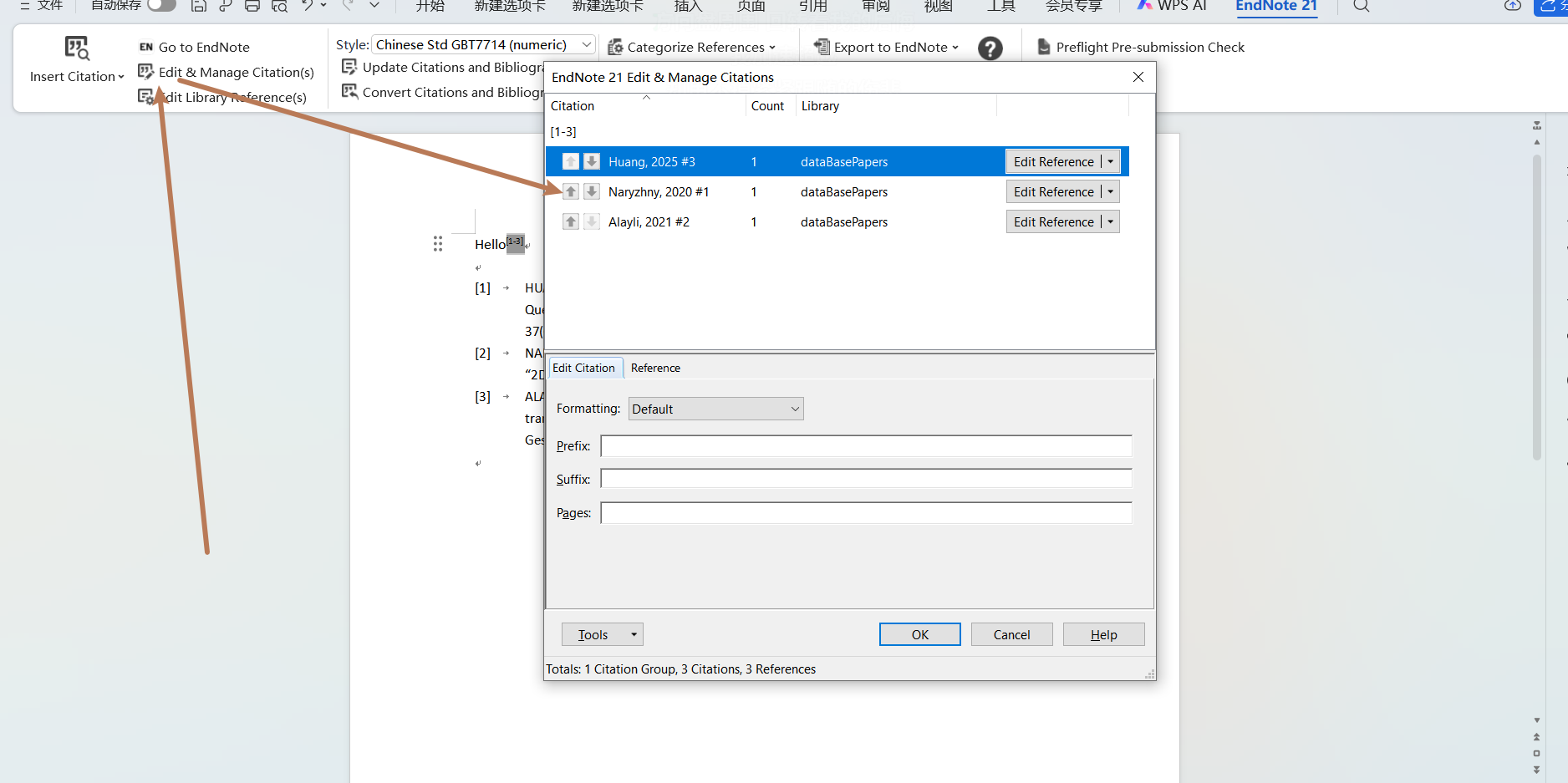
Task: Click the Help button in dialog
Action: (1103, 634)
